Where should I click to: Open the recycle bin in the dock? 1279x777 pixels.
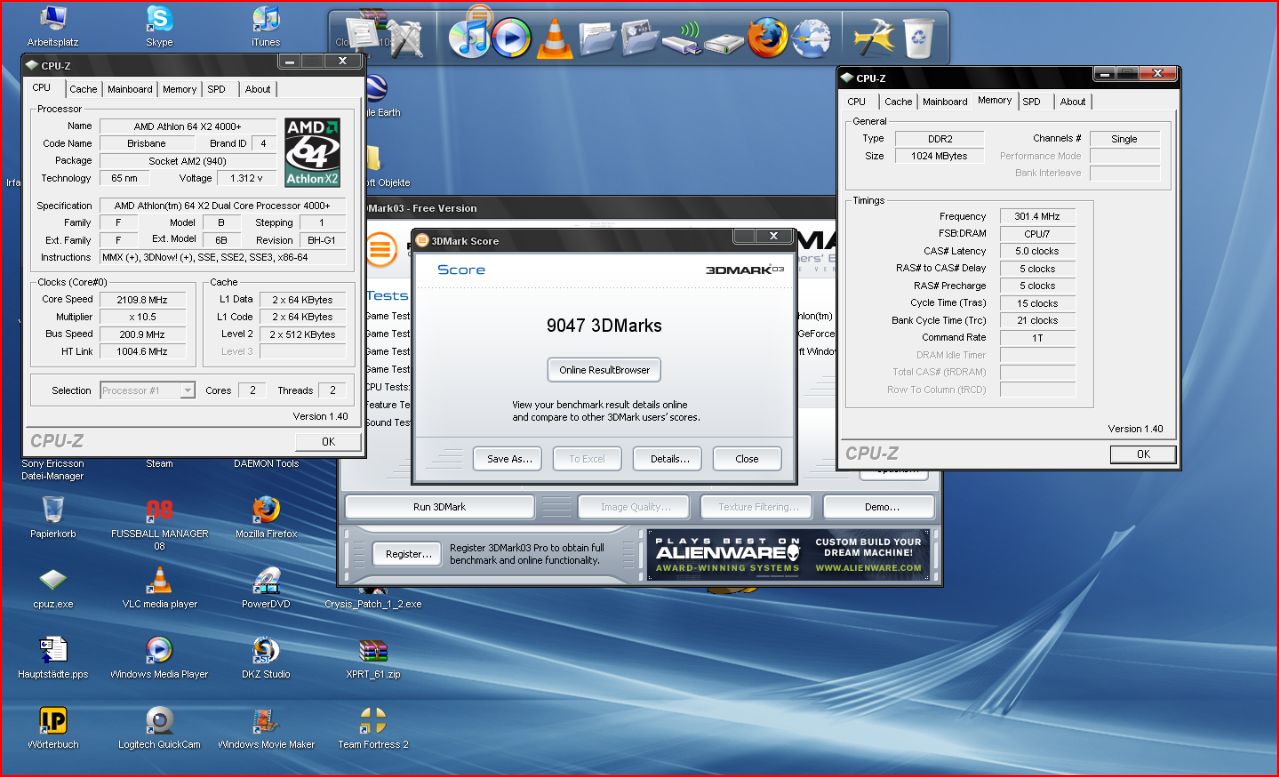pos(919,38)
